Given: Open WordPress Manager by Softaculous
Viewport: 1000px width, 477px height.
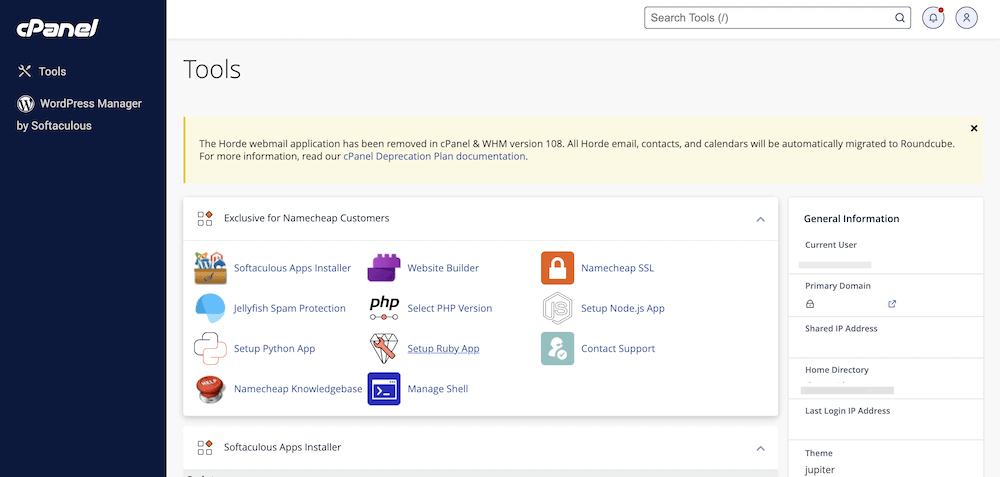Looking at the screenshot, I should tap(79, 114).
